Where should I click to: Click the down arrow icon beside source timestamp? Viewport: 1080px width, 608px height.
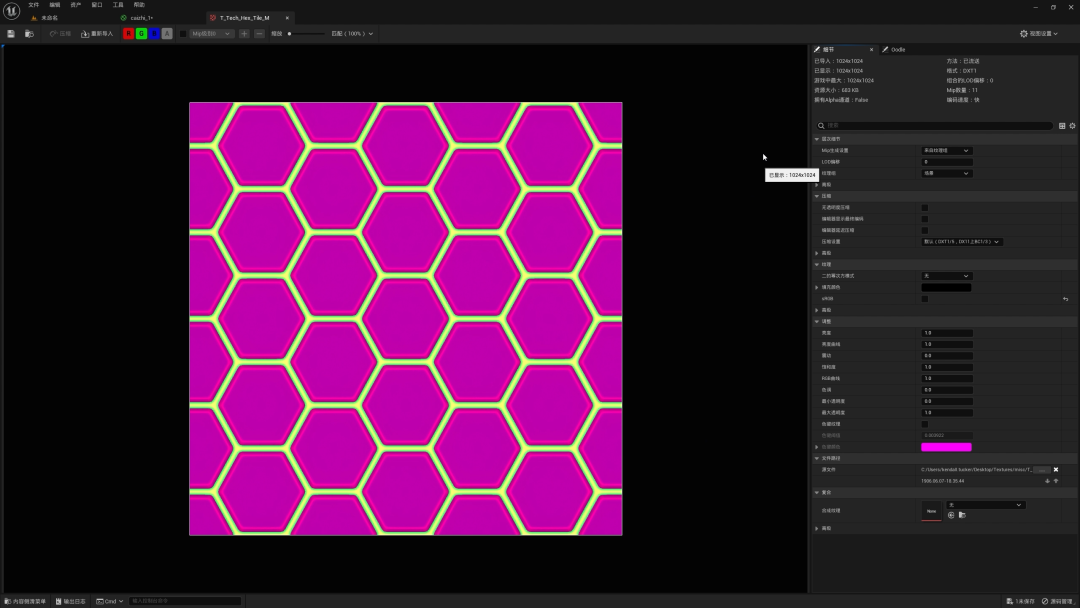pyautogui.click(x=1048, y=481)
